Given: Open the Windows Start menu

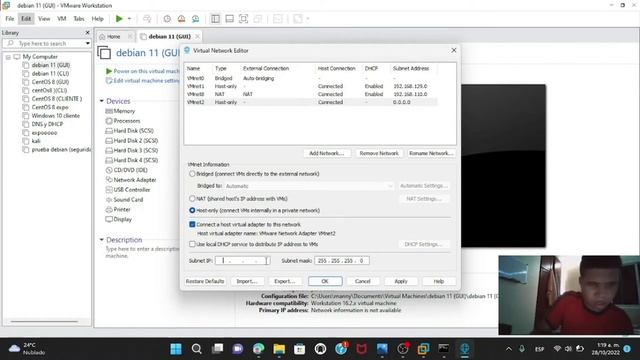Looking at the screenshot, I should 176,349.
